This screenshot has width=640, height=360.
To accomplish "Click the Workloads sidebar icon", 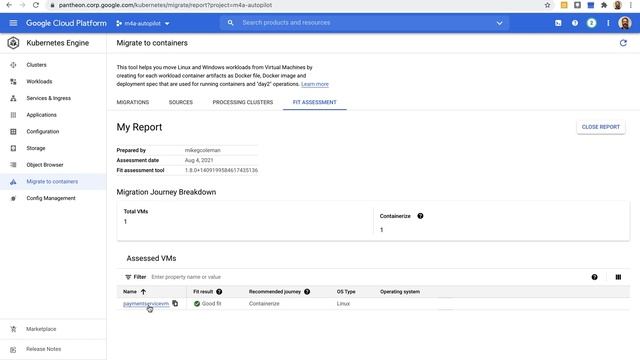I will click(x=13, y=82).
